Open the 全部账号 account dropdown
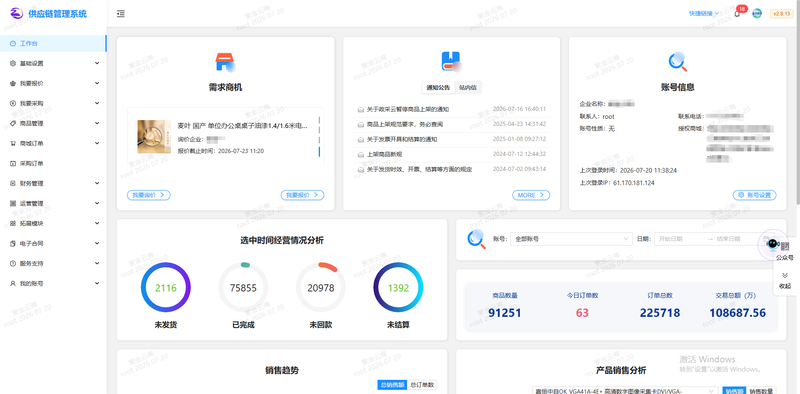This screenshot has width=800, height=394. click(x=571, y=239)
